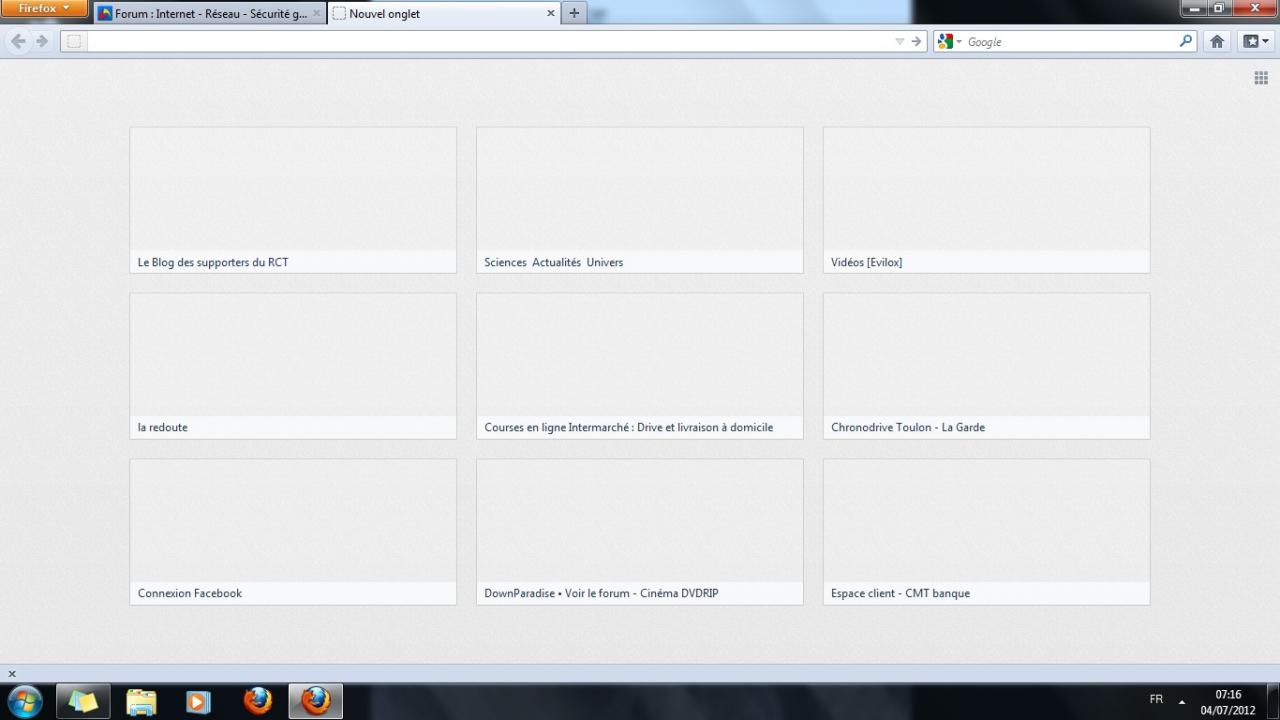The image size is (1280, 720).
Task: Open the Sciences Actualités Univers tile
Action: tap(640, 200)
